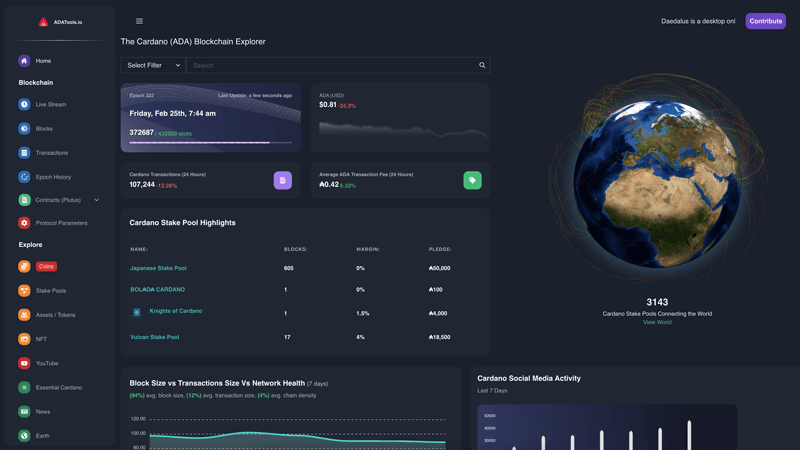The width and height of the screenshot is (800, 450).
Task: Click the red Coins badge
Action: point(46,266)
